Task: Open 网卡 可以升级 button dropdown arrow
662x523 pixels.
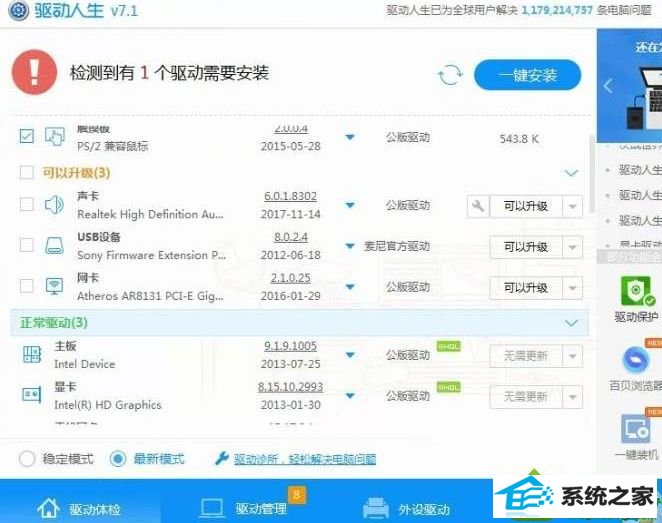Action: coord(572,288)
